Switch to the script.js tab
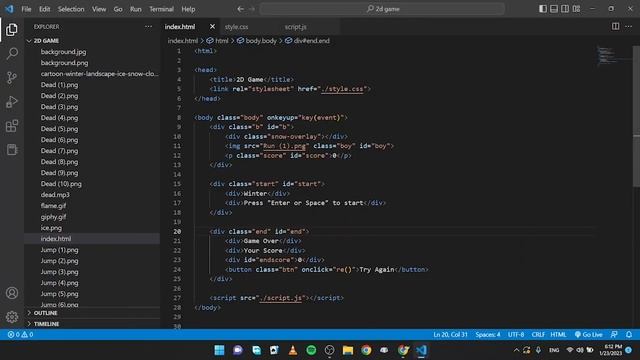This screenshot has width=640, height=360. click(x=296, y=27)
